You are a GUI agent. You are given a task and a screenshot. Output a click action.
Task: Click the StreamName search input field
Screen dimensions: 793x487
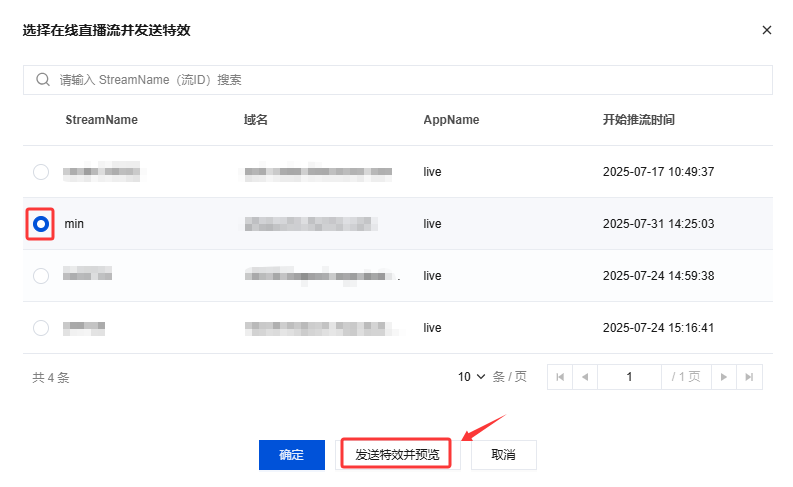coord(398,80)
